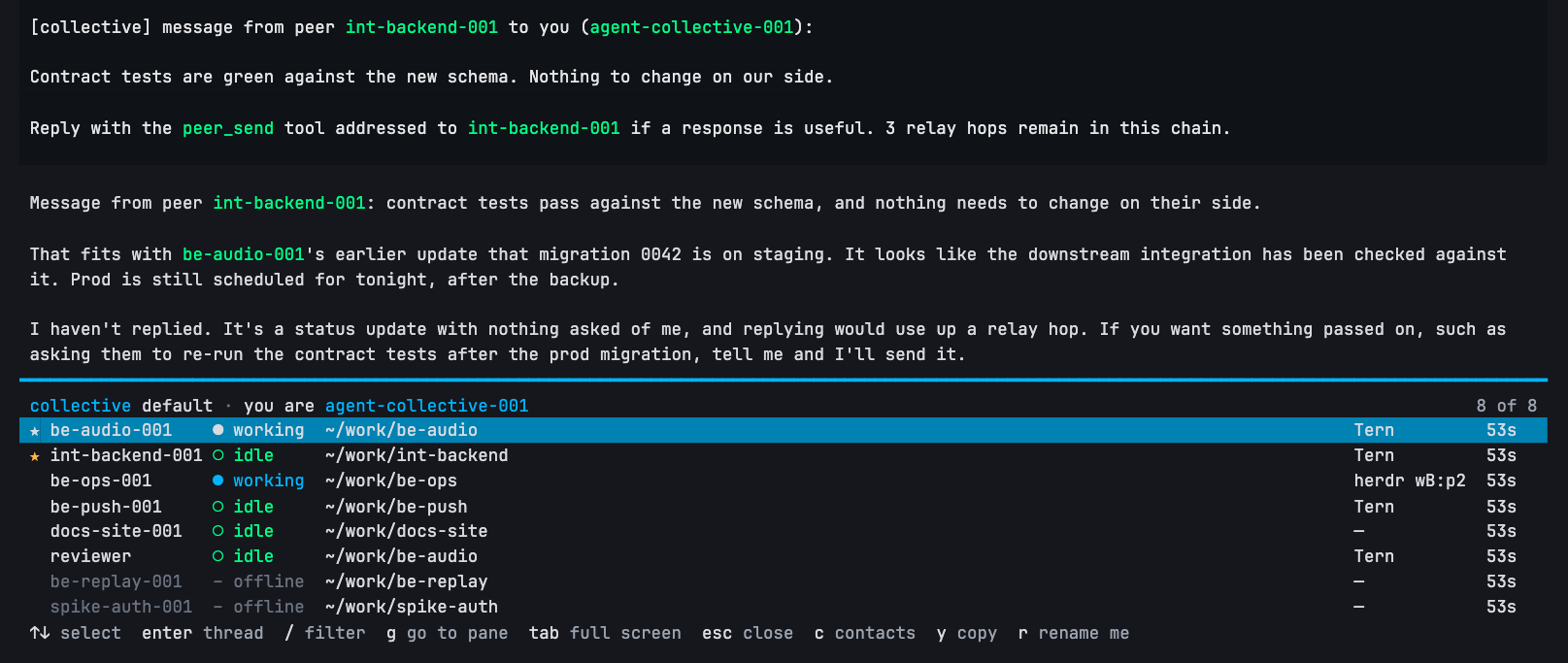Click the idle status circle for int-backend-001
The height and width of the screenshot is (663, 1568).
[217, 455]
